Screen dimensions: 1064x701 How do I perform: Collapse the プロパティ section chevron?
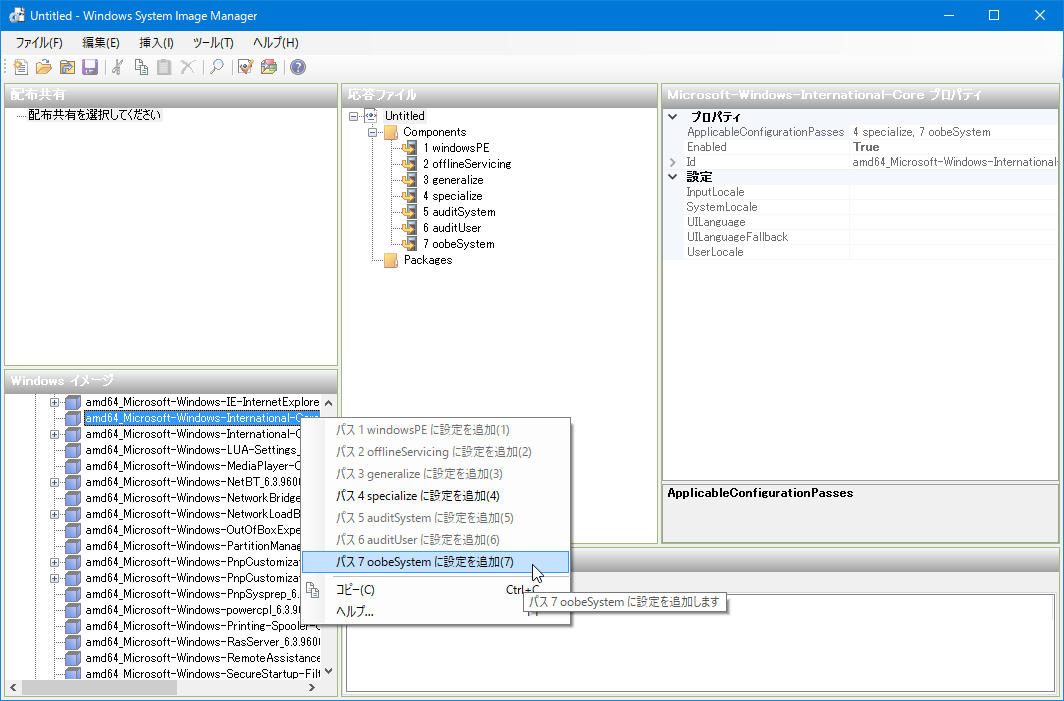tap(673, 117)
